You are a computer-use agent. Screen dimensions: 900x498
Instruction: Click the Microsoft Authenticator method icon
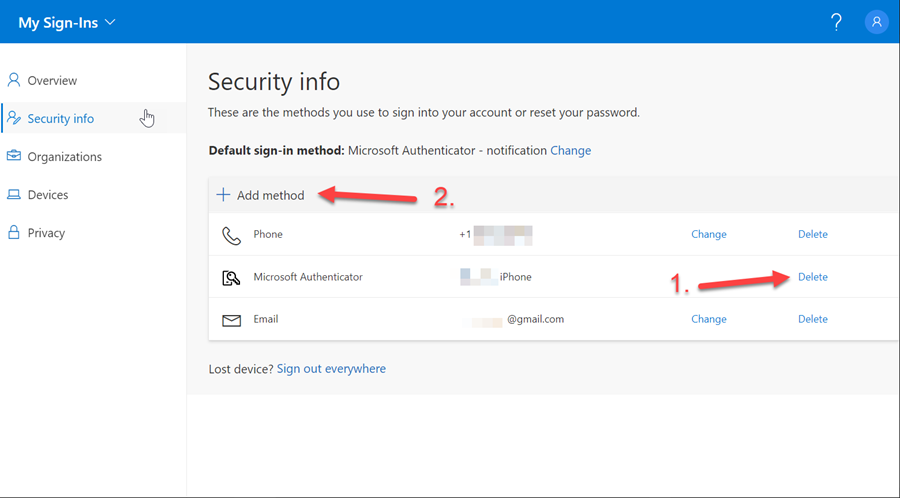click(231, 277)
